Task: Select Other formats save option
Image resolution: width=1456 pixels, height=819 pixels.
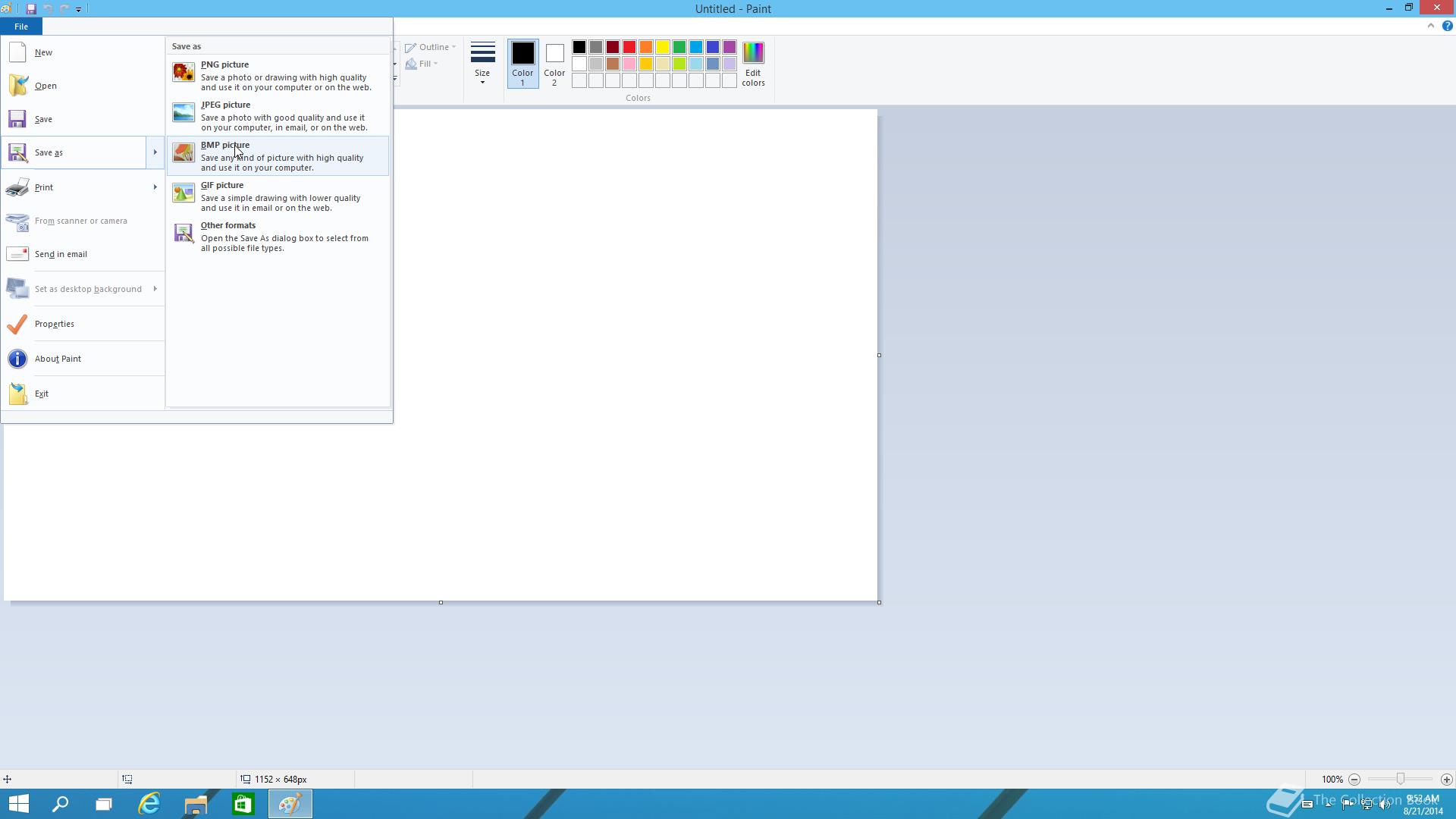Action: coord(278,237)
